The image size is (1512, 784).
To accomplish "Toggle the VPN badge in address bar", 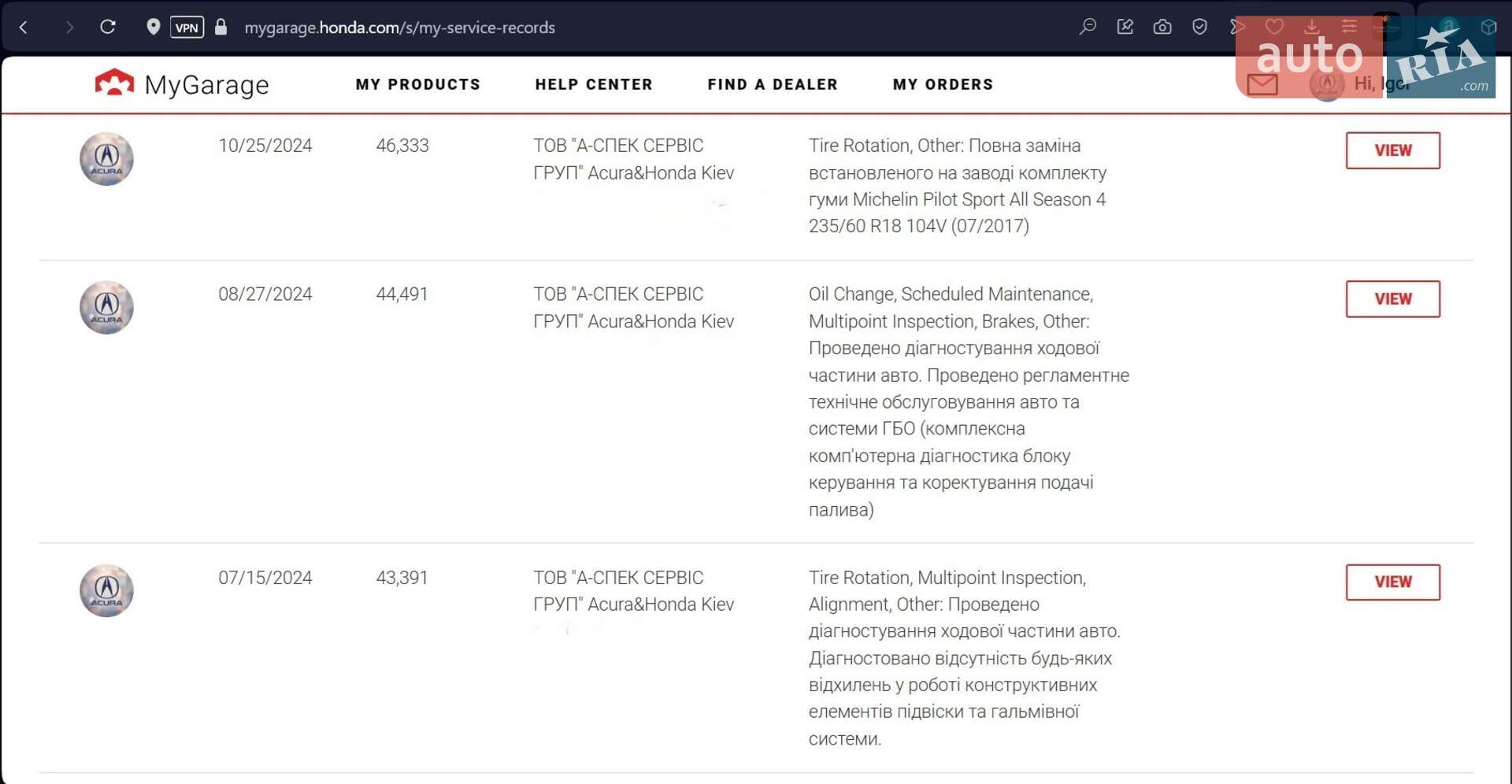I will 187,28.
